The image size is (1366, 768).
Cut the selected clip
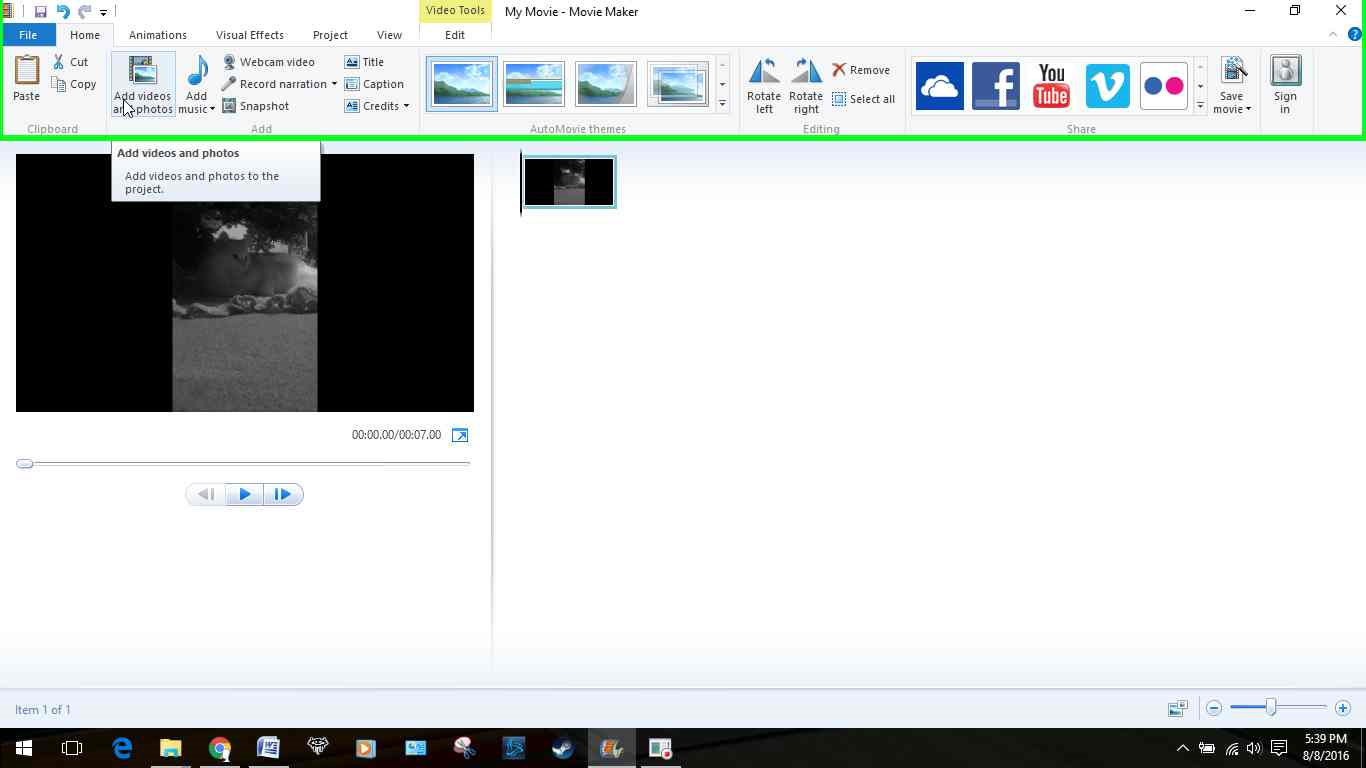(71, 62)
